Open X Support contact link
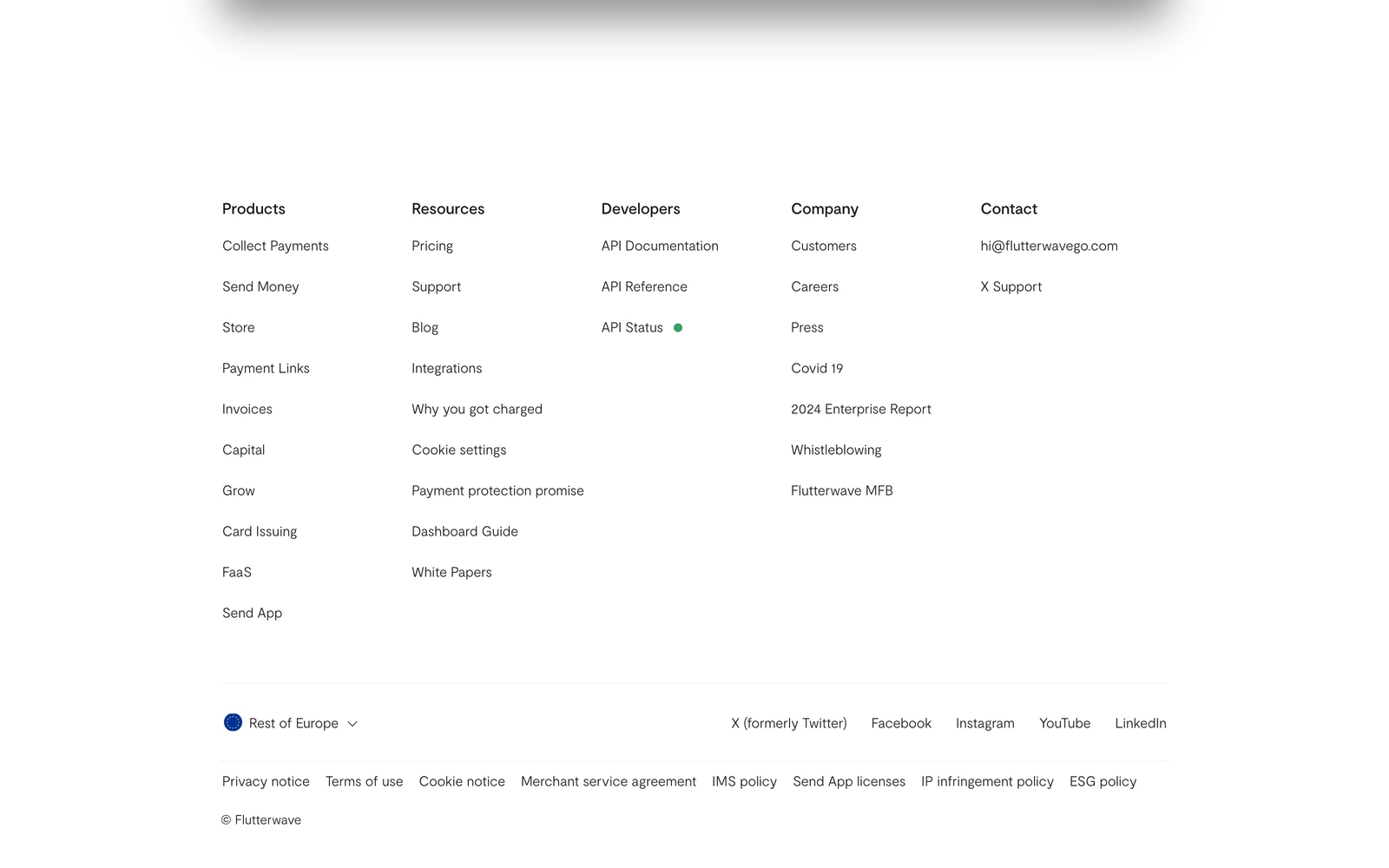 (1011, 286)
